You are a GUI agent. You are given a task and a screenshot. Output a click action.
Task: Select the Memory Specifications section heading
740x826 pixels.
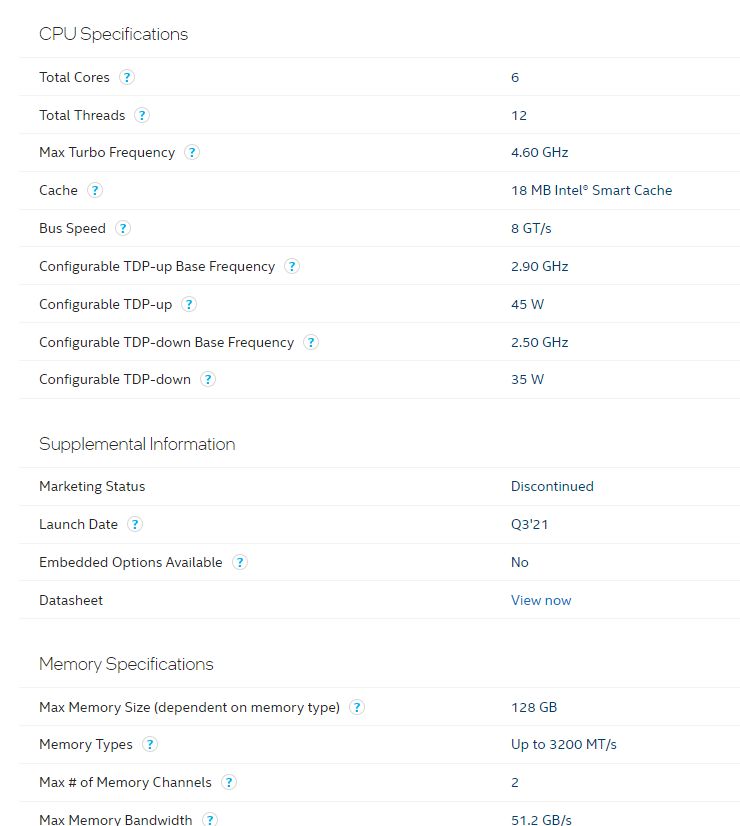pos(126,664)
